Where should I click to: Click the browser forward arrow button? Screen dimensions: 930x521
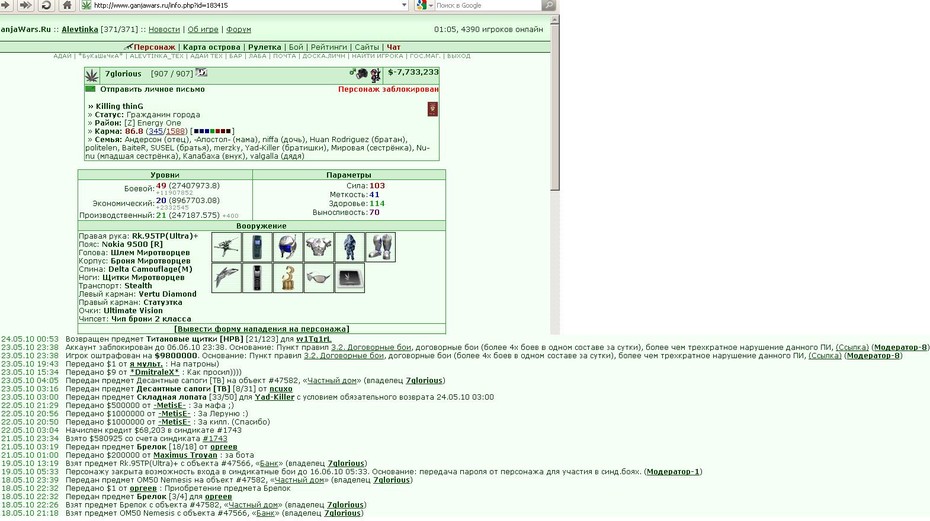tap(6, 5)
